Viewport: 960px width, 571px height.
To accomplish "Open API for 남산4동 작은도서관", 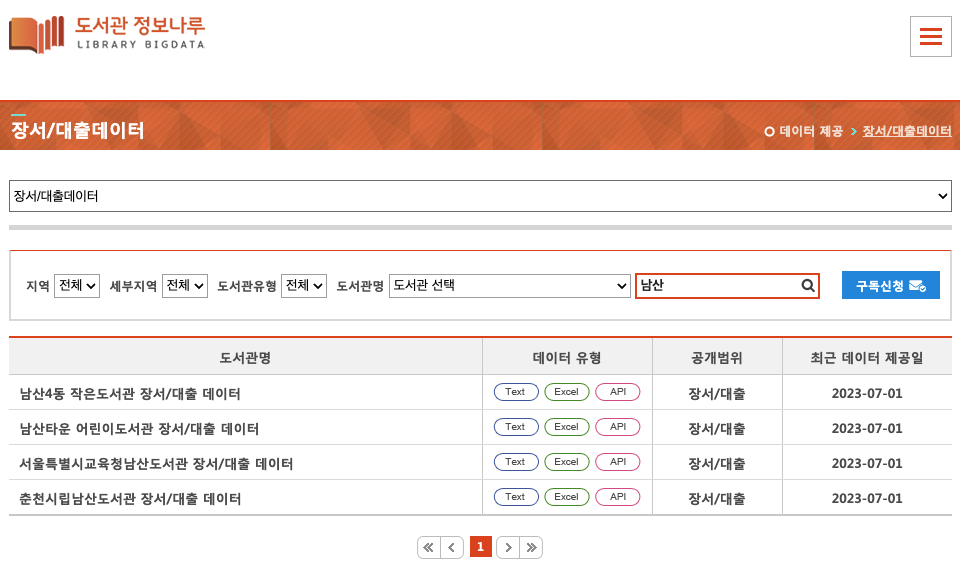I will pos(618,392).
